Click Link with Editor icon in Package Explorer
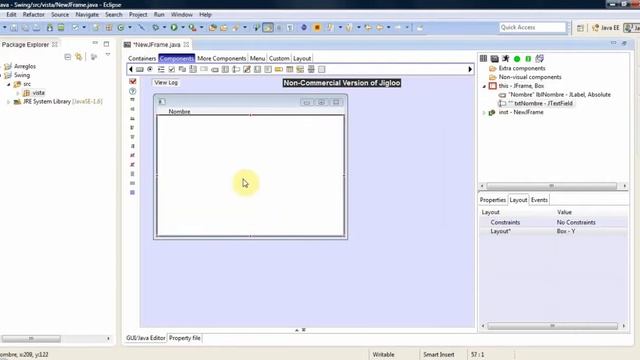This screenshot has width=640, height=360. (x=78, y=57)
